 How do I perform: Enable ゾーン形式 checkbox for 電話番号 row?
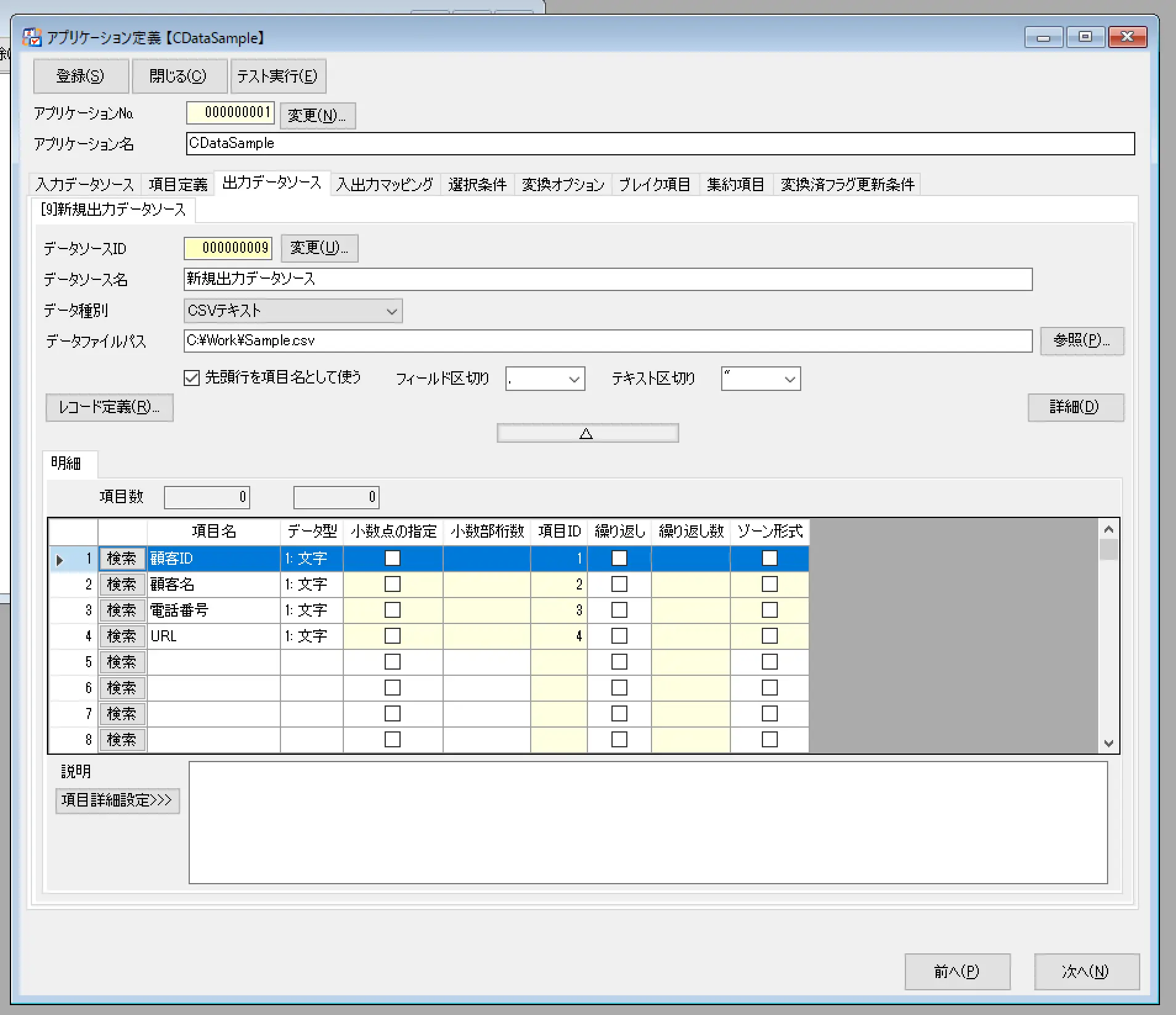(x=770, y=610)
